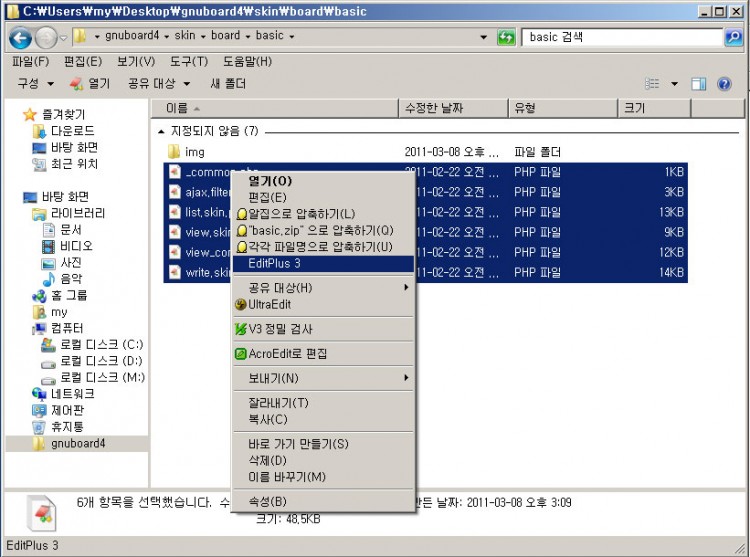Viewport: 750px width, 557px height.
Task: Open the img folder icon
Action: [x=174, y=152]
